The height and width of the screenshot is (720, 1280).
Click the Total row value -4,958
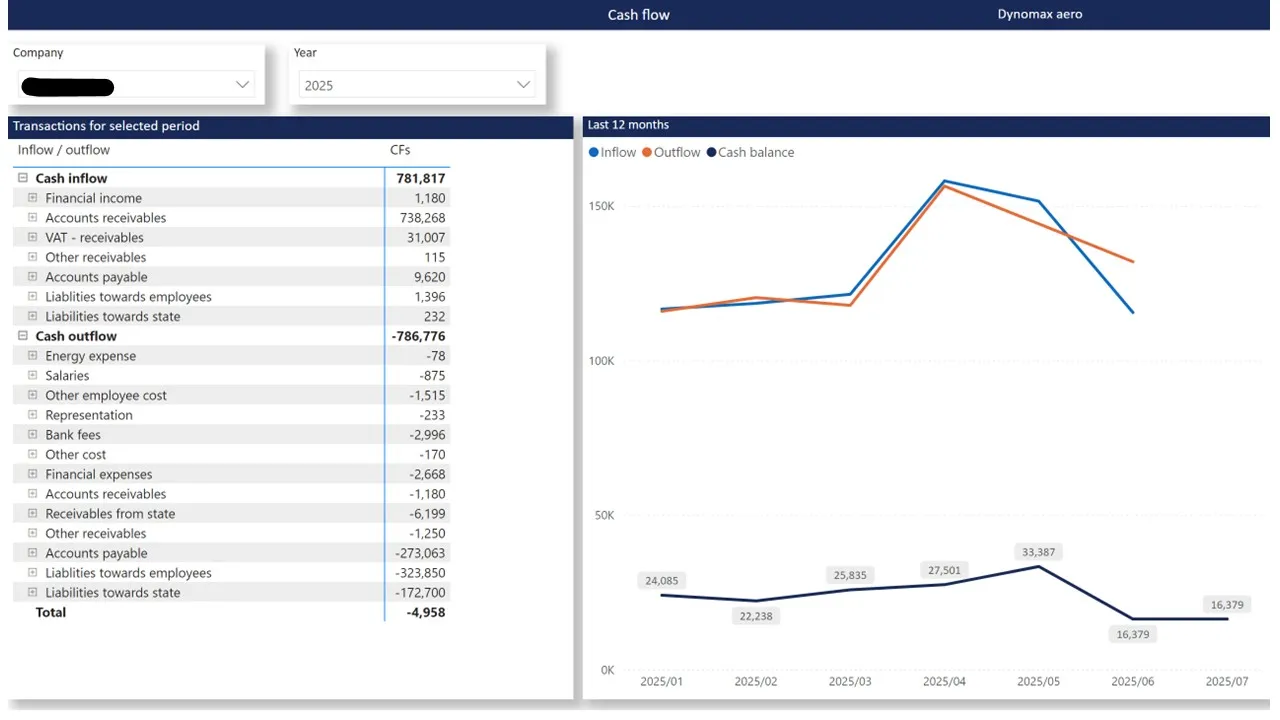[x=426, y=612]
